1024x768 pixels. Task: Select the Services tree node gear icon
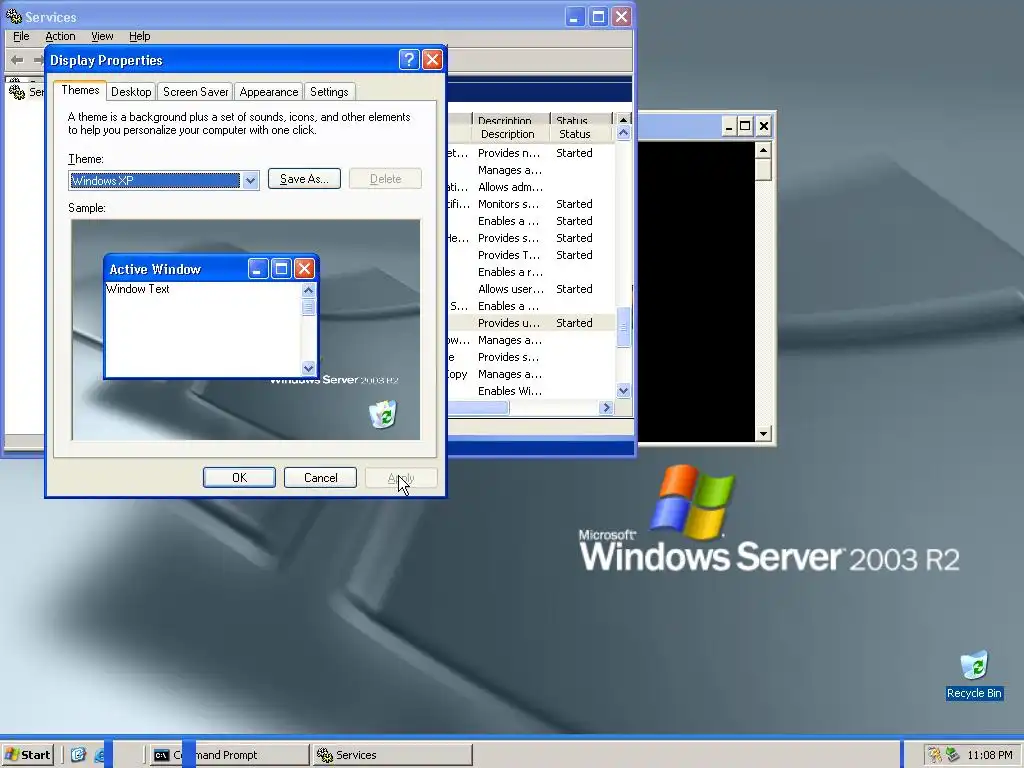[x=16, y=92]
